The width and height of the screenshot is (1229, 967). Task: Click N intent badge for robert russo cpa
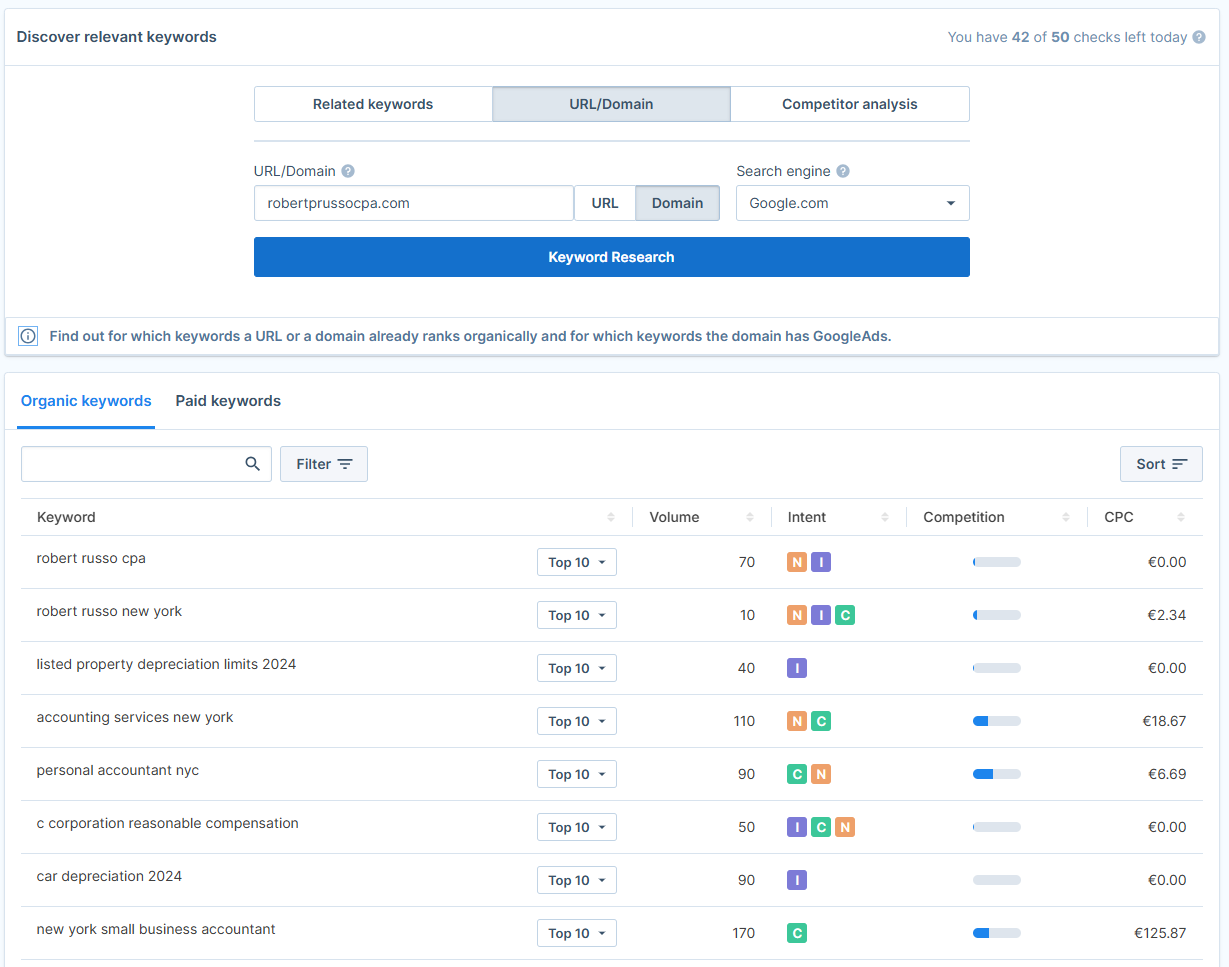(797, 562)
